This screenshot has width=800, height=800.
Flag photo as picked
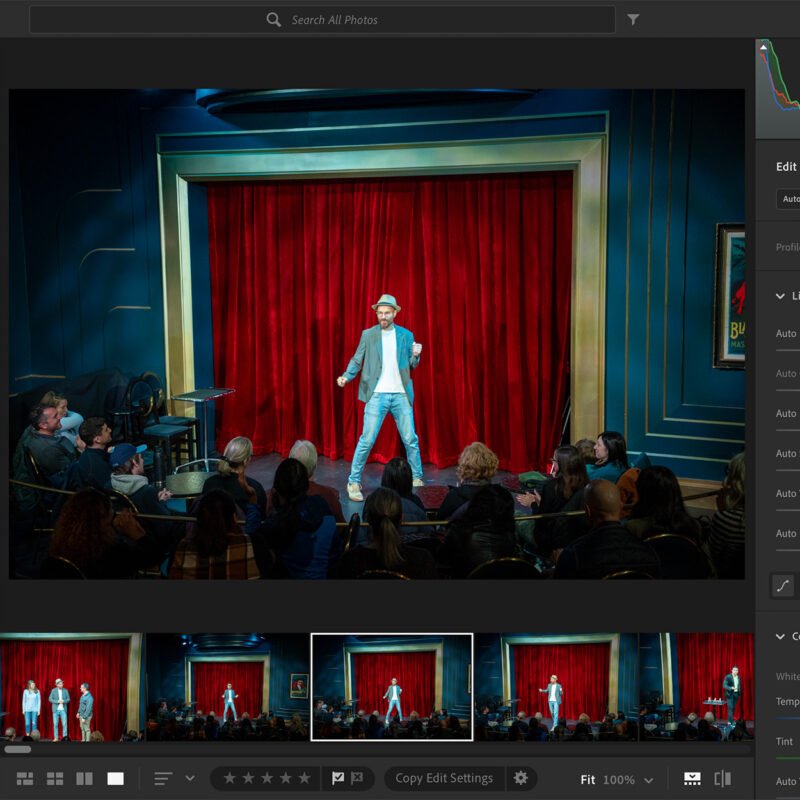tap(338, 778)
